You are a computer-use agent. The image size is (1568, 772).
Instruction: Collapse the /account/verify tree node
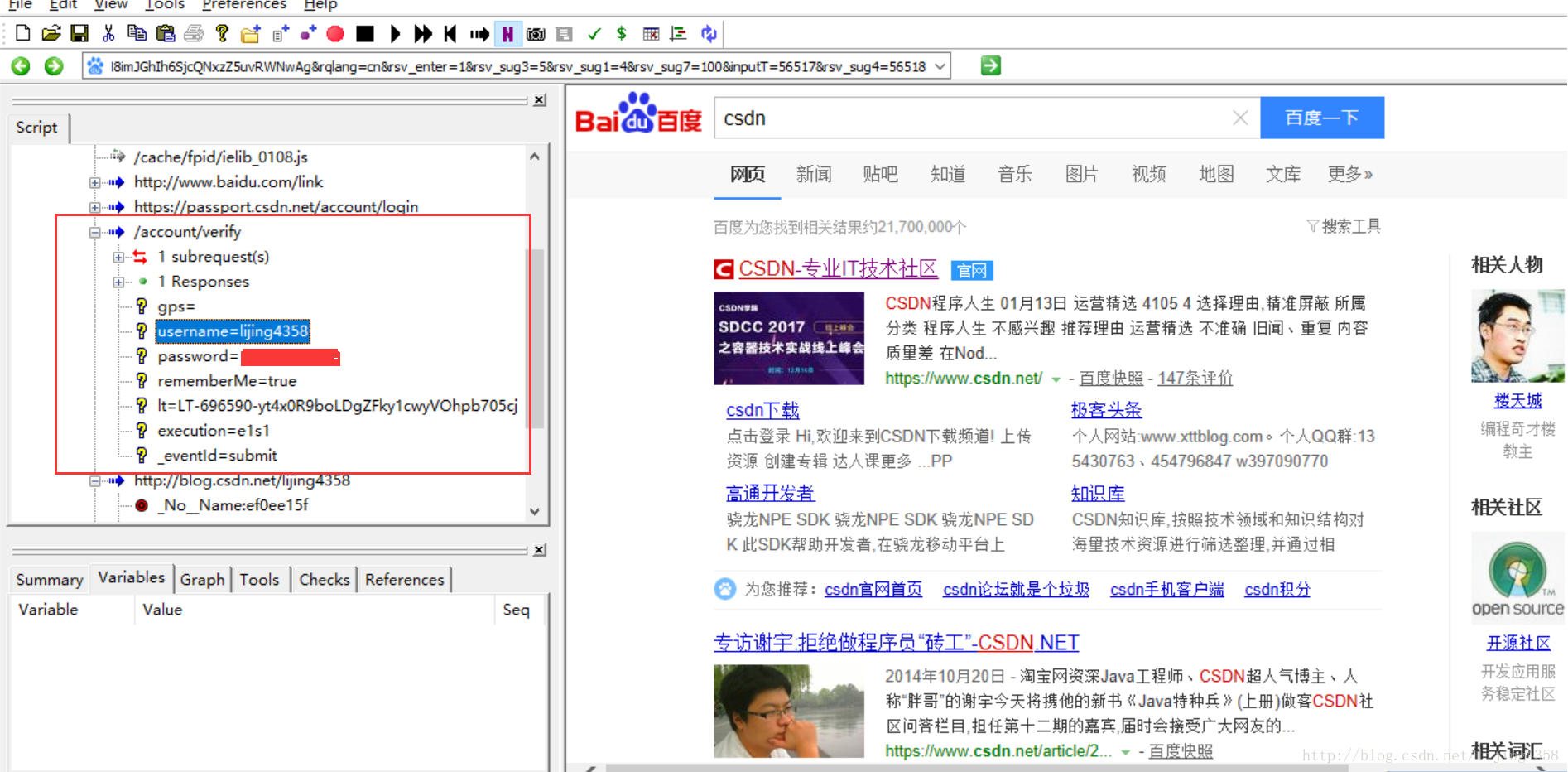click(95, 232)
